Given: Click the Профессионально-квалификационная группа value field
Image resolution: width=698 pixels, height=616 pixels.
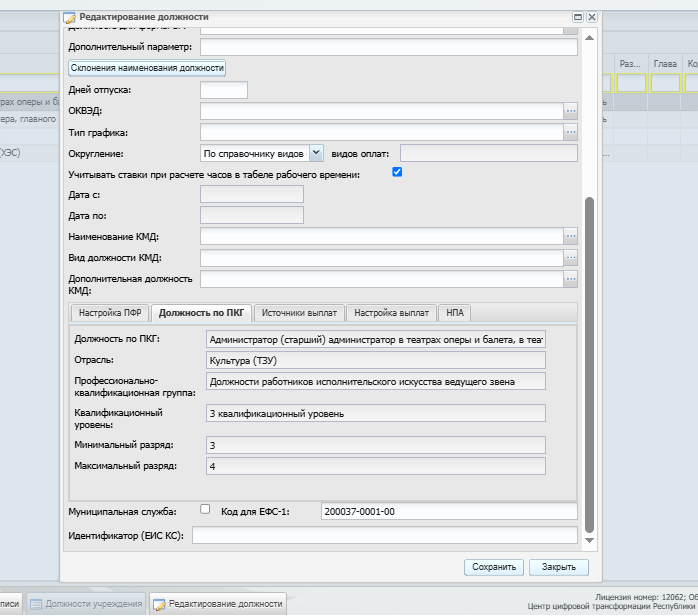Looking at the screenshot, I should point(376,381).
